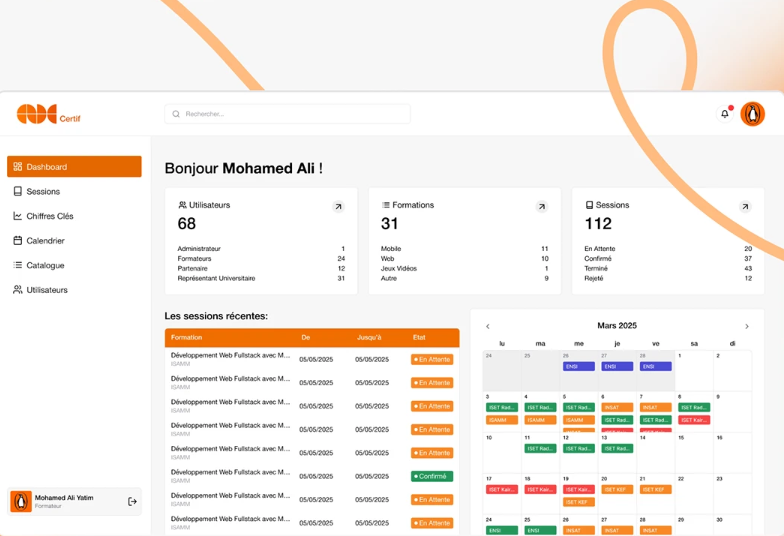Click the Administrateur count row

[x=261, y=248]
